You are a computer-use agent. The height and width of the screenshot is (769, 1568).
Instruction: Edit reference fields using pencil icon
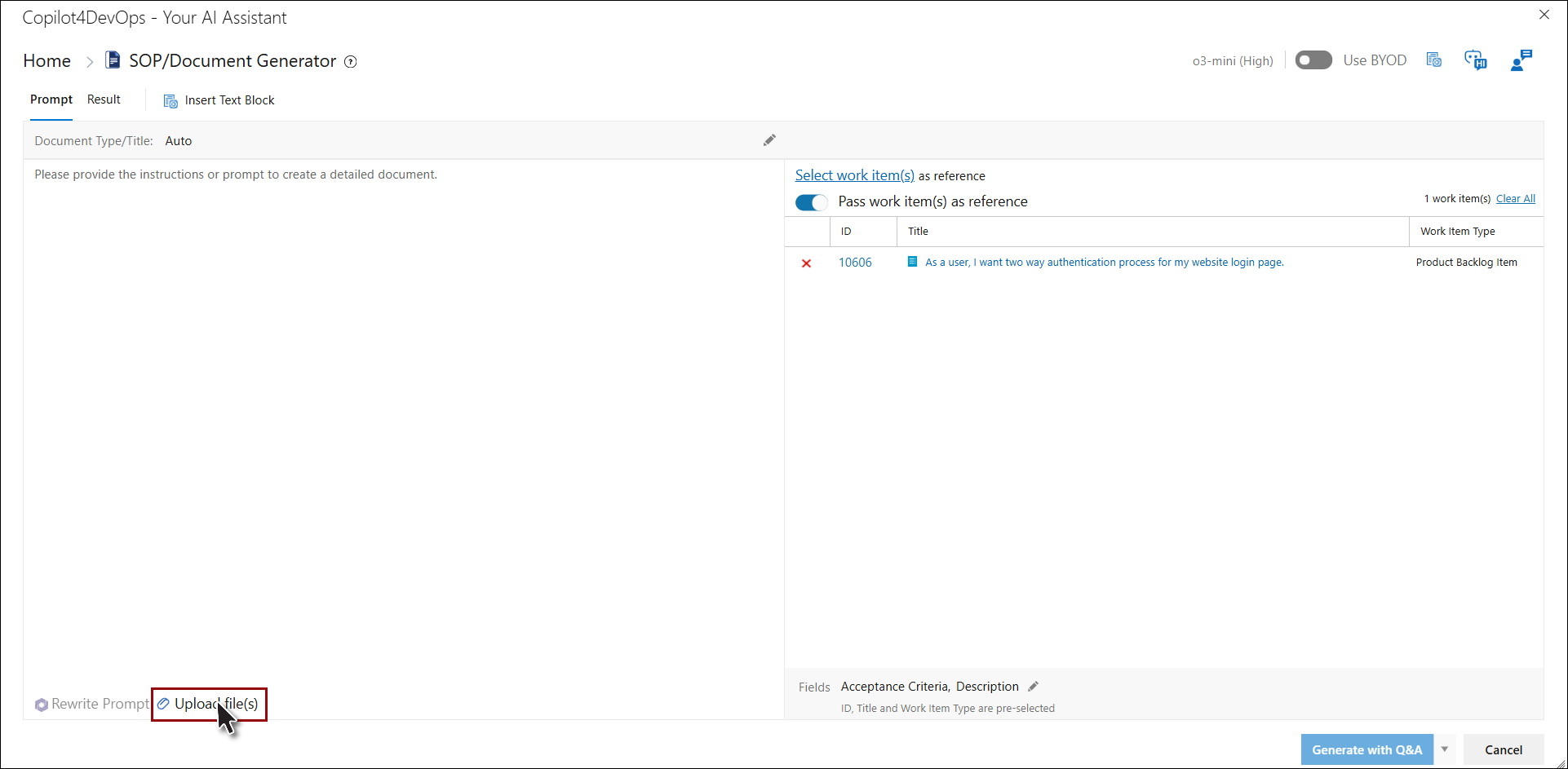1033,687
